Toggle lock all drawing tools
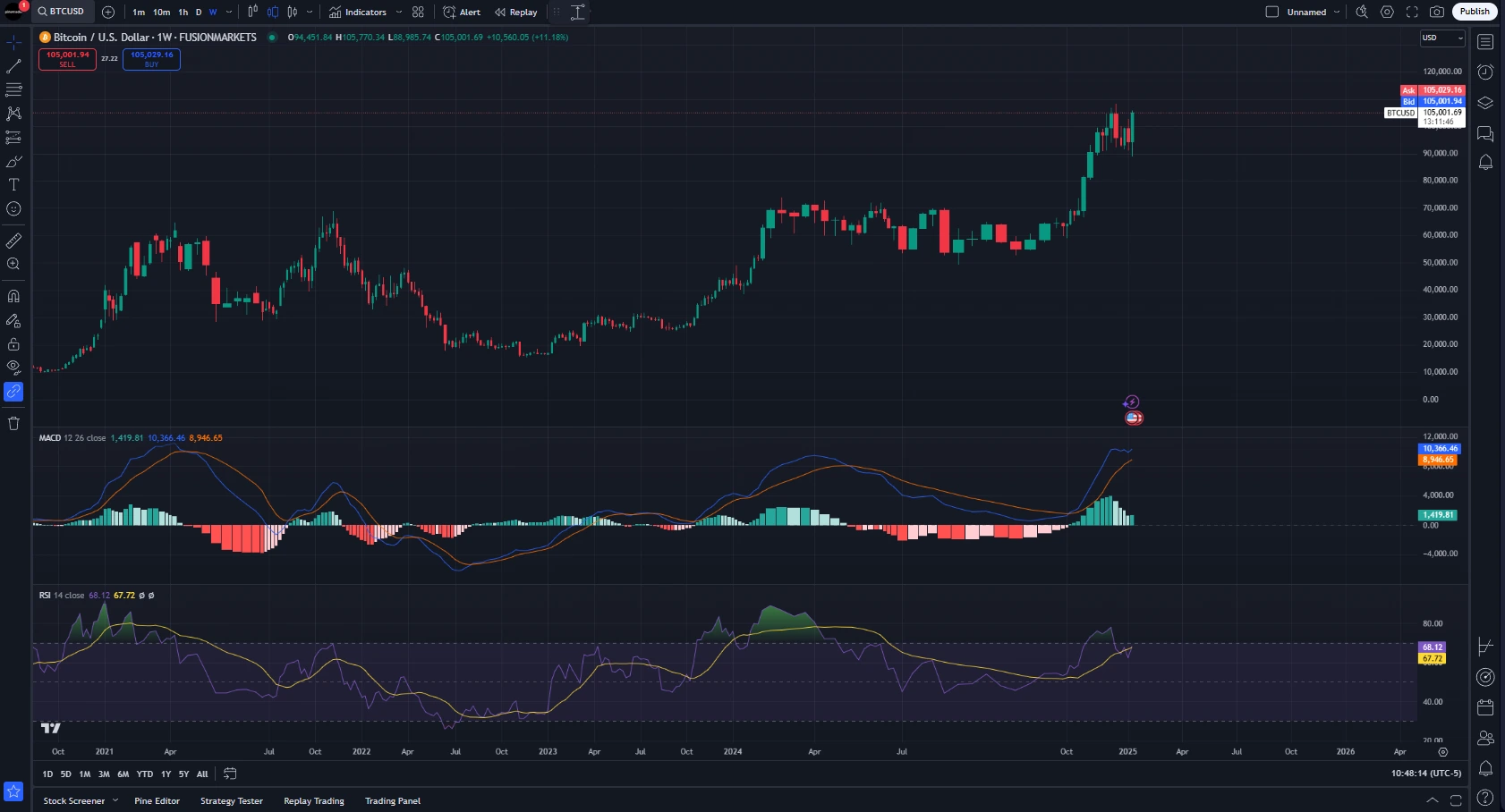This screenshot has width=1505, height=812. click(x=13, y=344)
